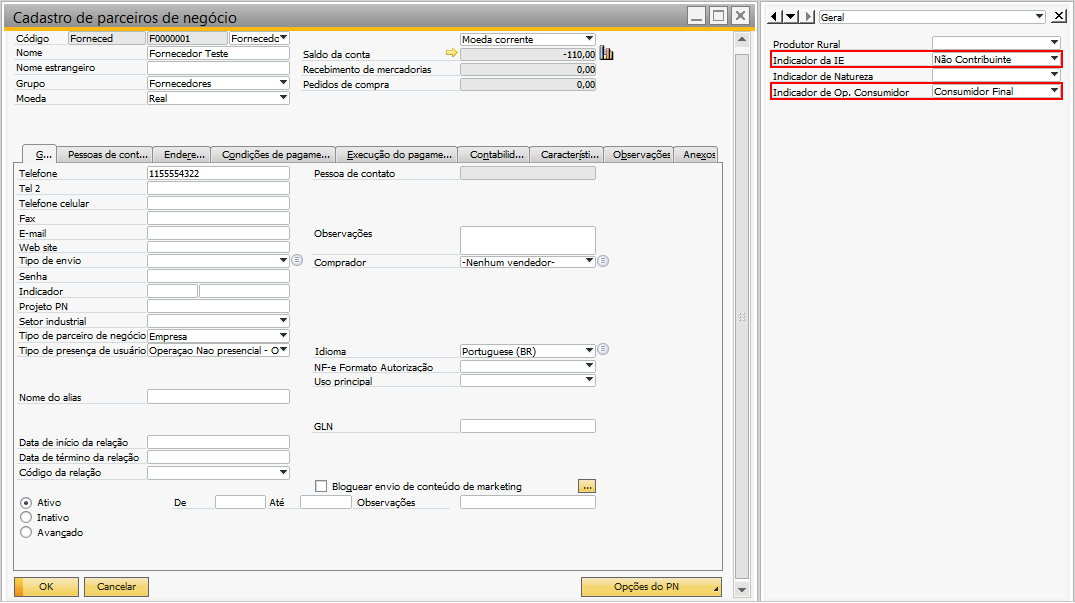Click the Nome field containing Fornecedor Teste
1075x603 pixels.
pyautogui.click(x=218, y=53)
